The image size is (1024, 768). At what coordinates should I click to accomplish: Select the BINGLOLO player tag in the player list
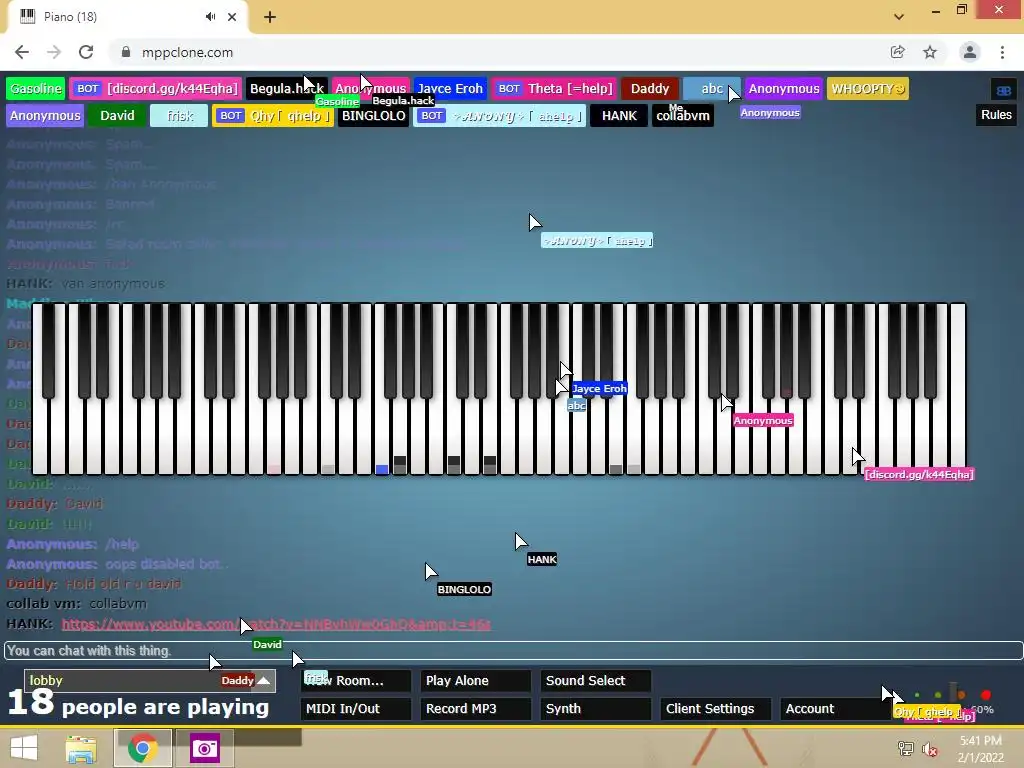click(374, 116)
